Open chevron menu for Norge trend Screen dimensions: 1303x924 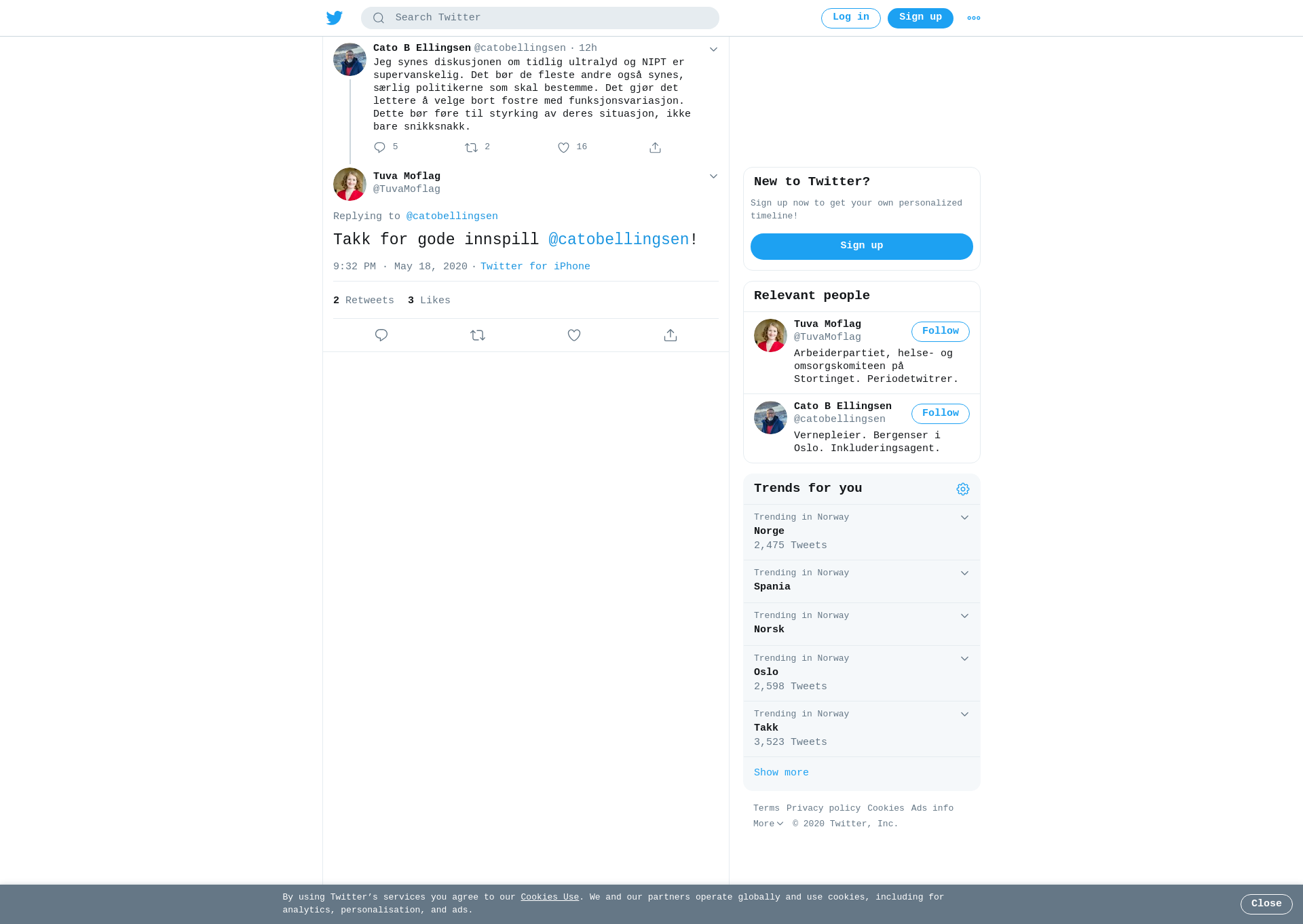point(964,518)
